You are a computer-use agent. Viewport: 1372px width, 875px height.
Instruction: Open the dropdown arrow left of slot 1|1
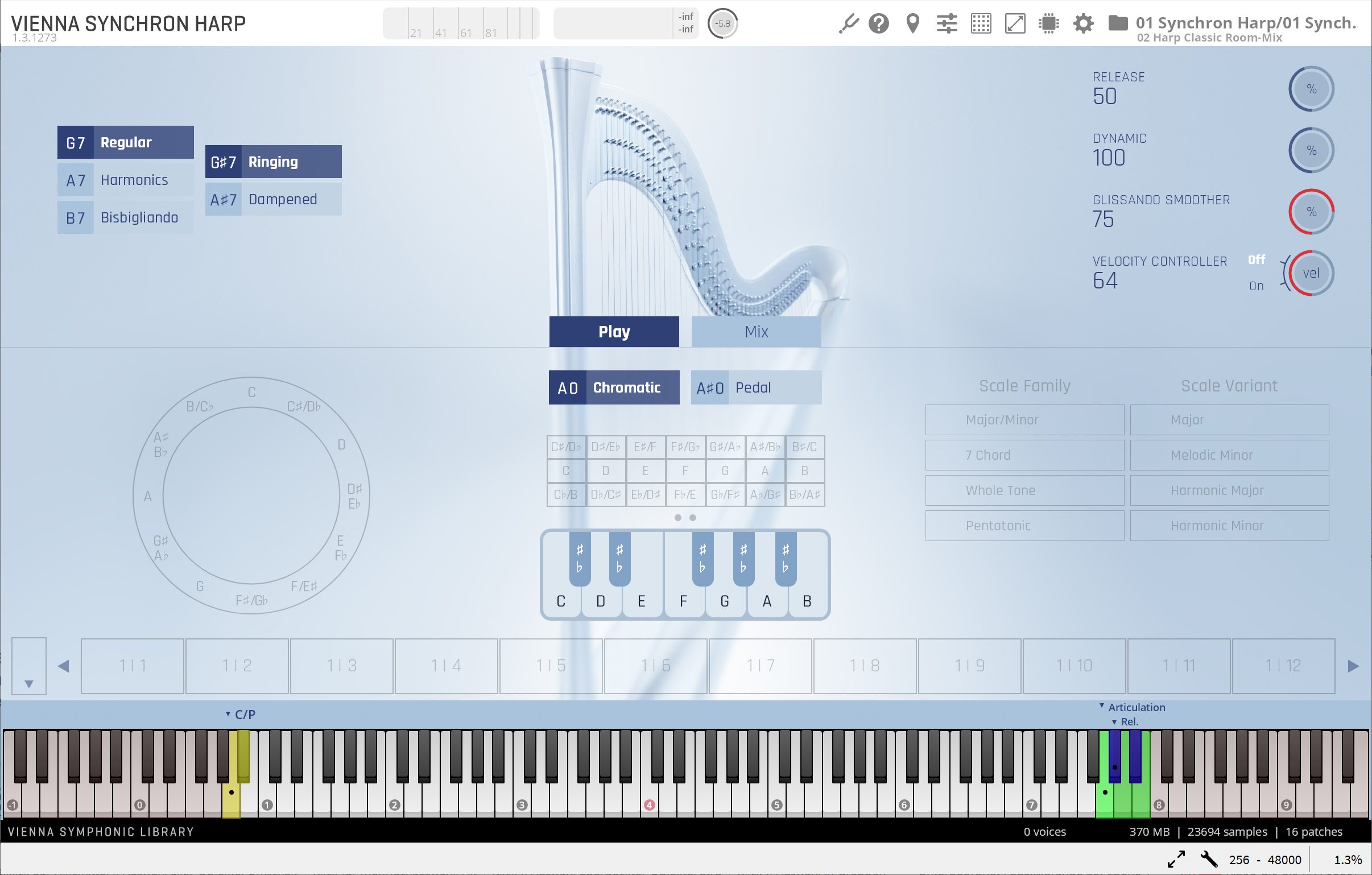[x=29, y=683]
